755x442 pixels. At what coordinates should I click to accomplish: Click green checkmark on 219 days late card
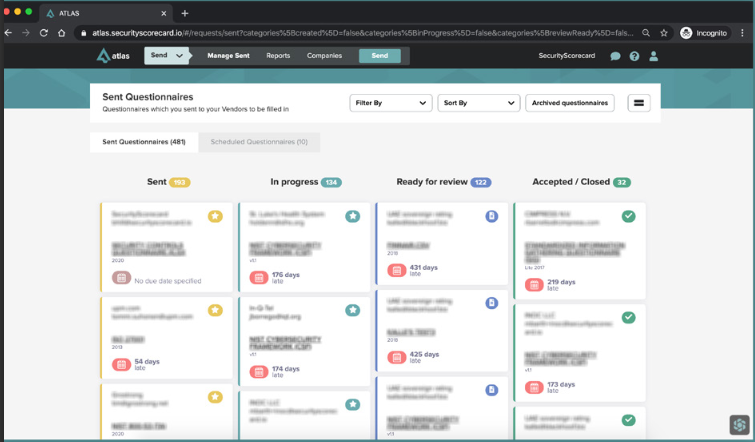click(x=628, y=216)
